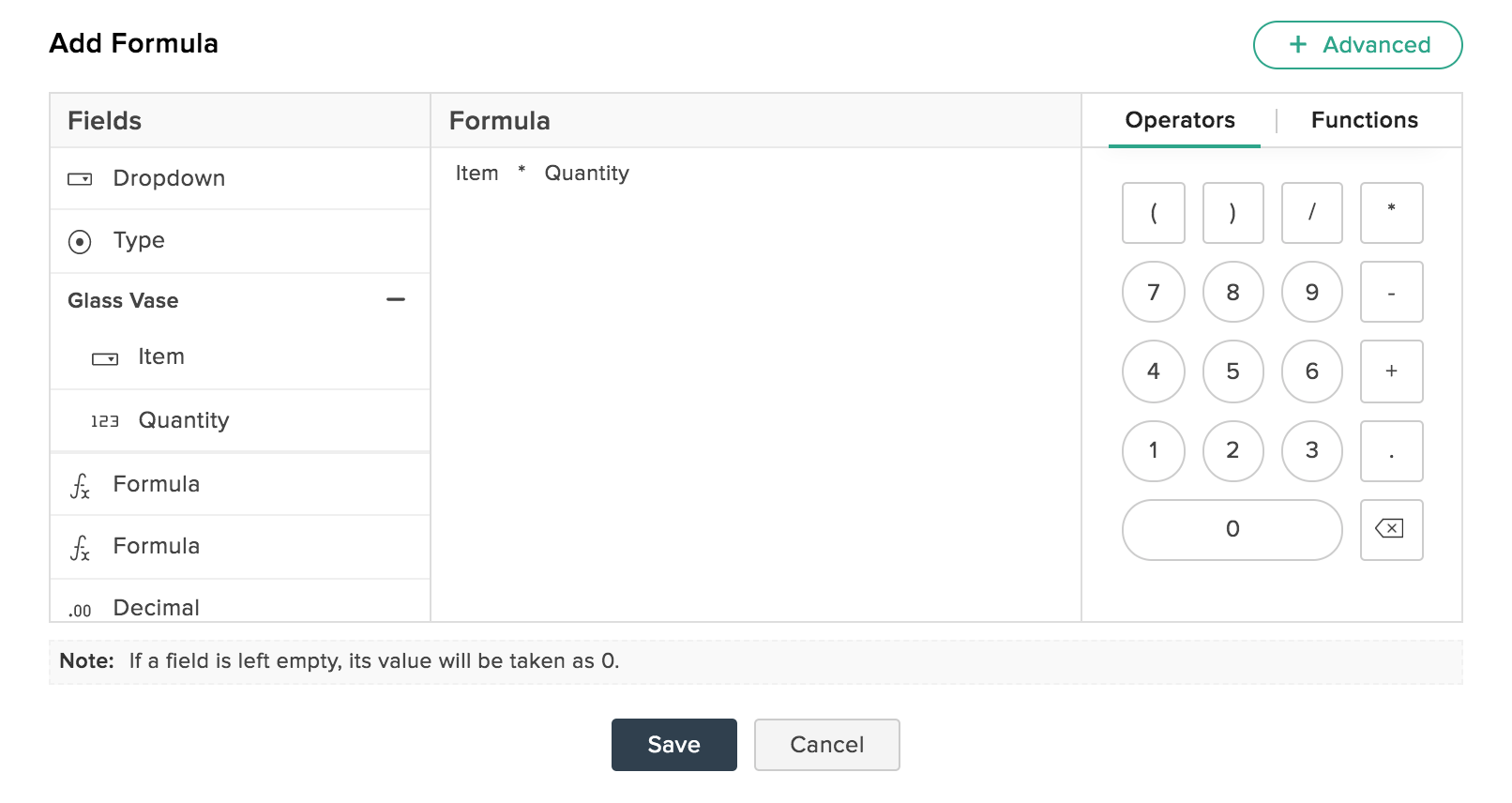Insert the plus operator

(x=1391, y=371)
